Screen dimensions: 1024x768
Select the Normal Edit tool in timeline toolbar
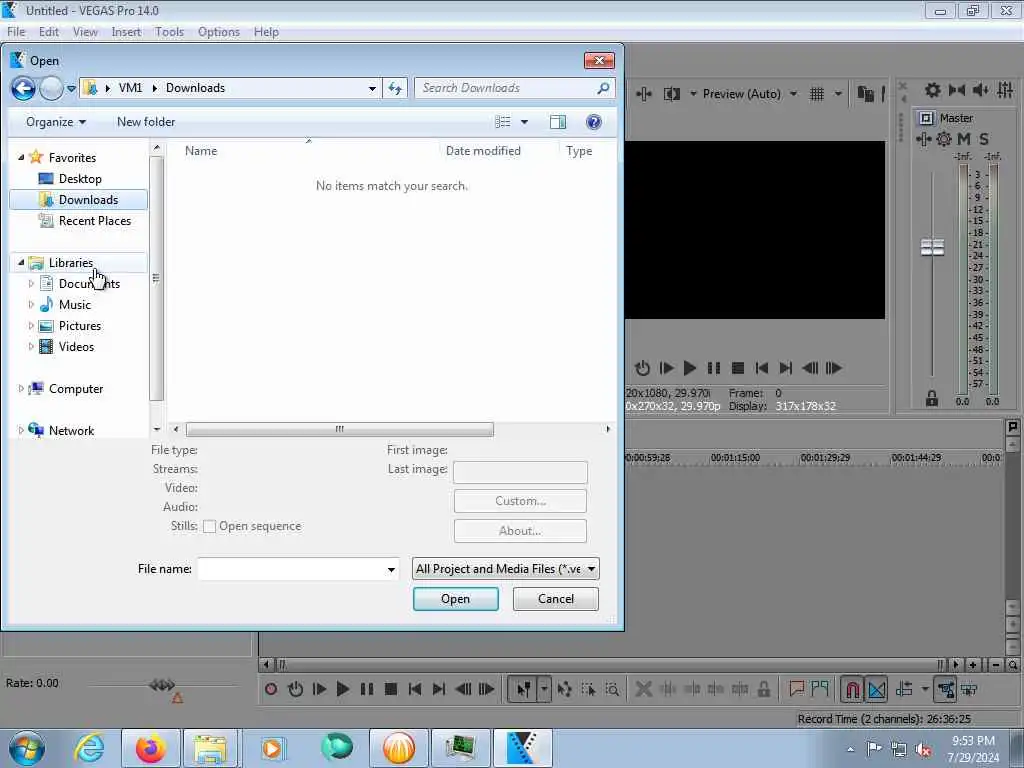523,689
